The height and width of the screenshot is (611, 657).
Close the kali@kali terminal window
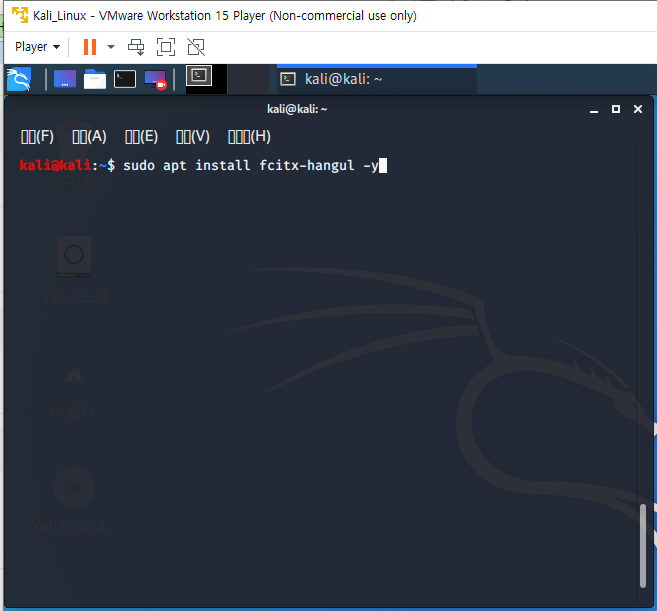638,109
